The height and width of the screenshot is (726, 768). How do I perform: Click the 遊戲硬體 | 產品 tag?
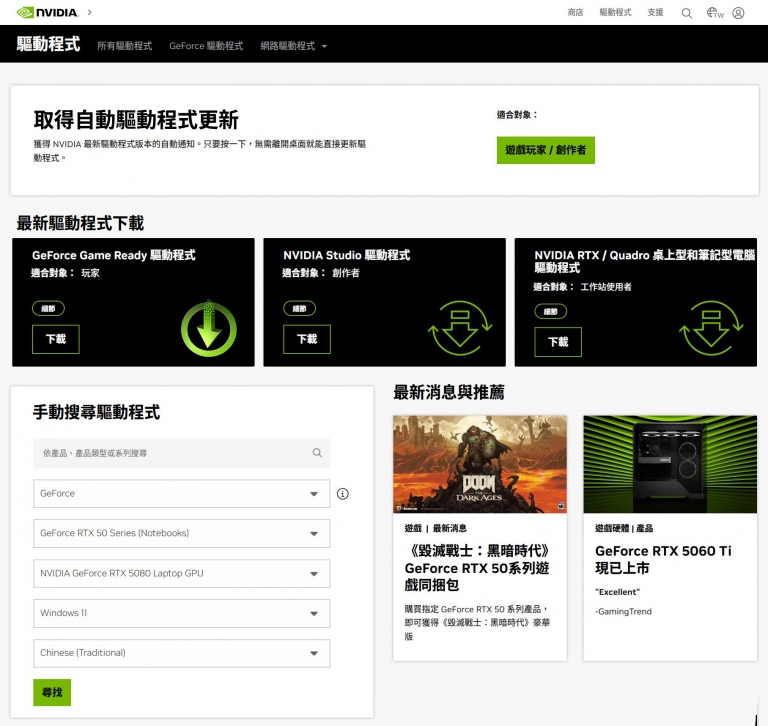tap(624, 528)
